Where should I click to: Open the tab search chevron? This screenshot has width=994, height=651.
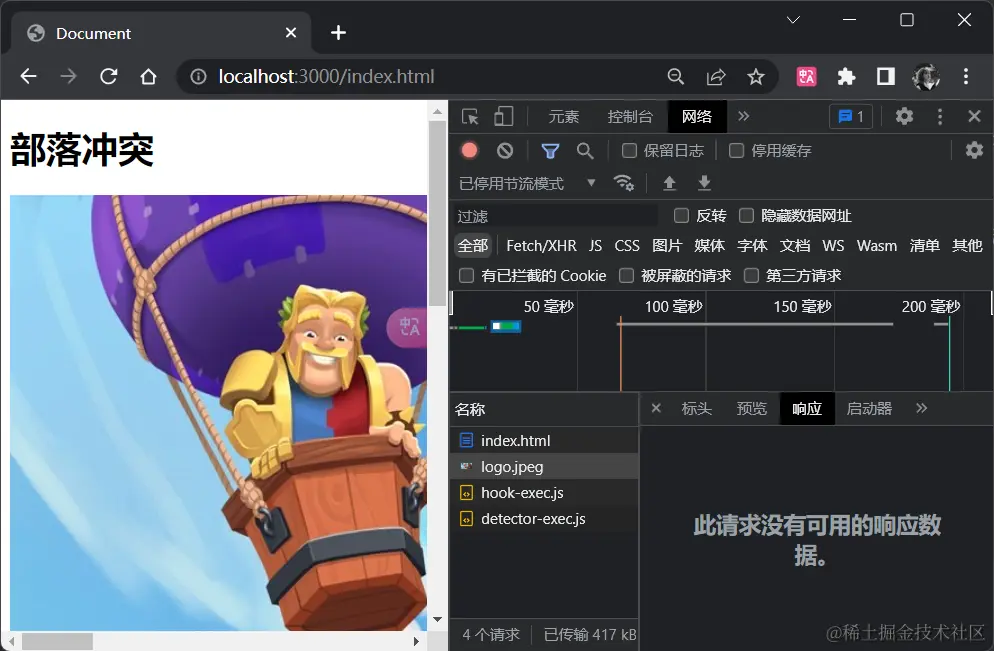793,20
